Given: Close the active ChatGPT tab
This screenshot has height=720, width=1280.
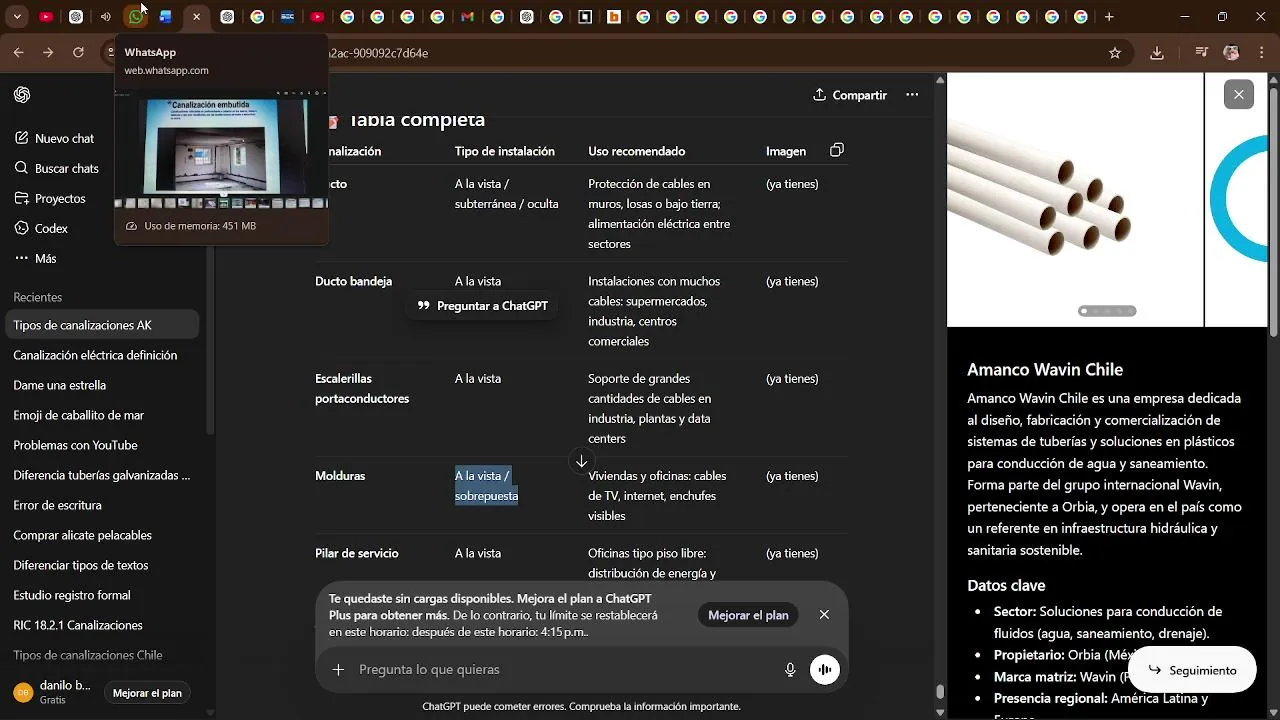Looking at the screenshot, I should [x=196, y=17].
